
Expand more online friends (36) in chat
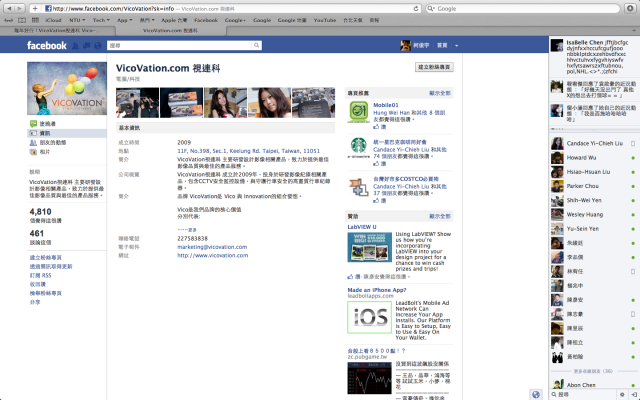tap(593, 371)
